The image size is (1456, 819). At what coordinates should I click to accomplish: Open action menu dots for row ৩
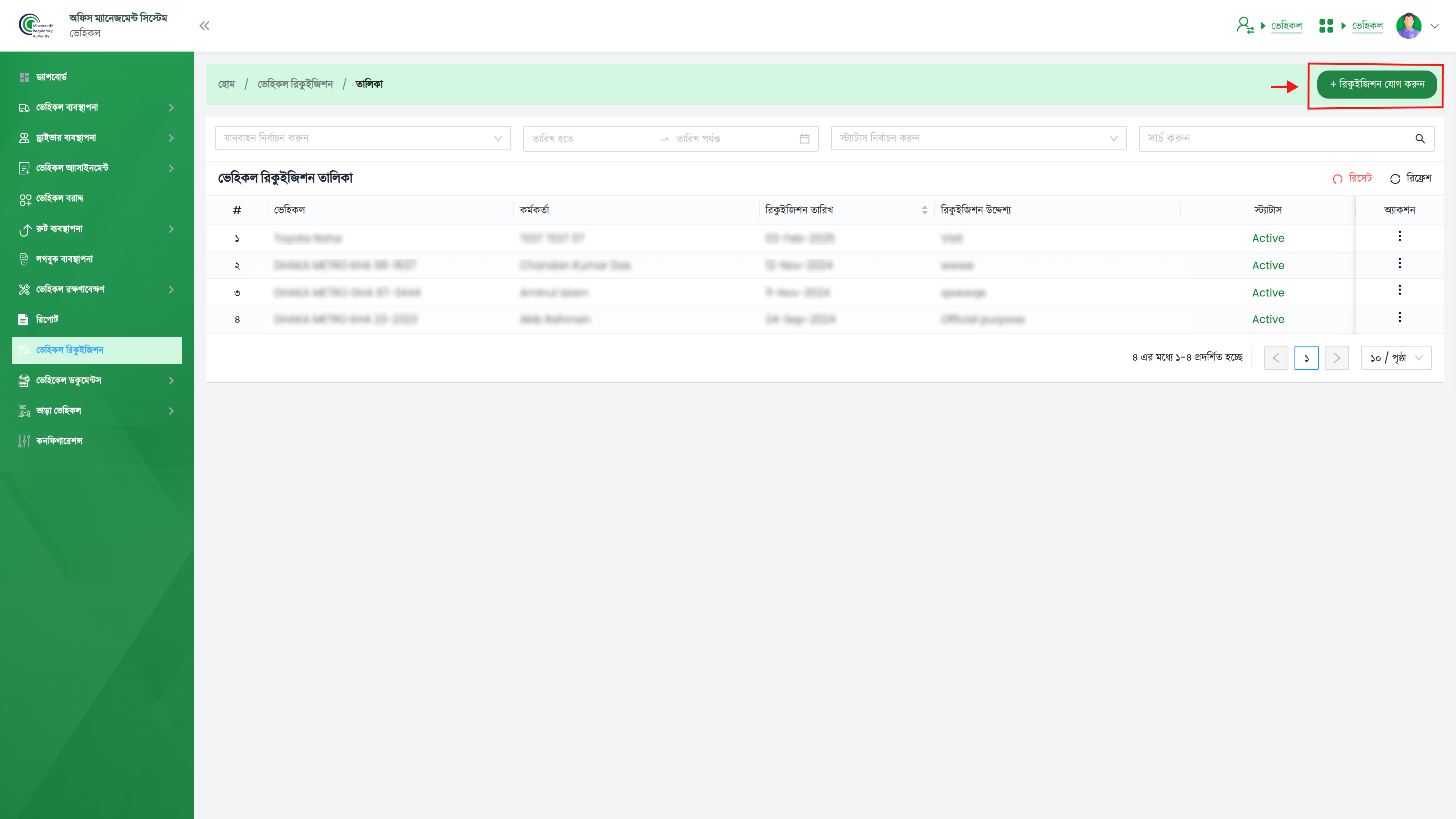coord(1400,290)
